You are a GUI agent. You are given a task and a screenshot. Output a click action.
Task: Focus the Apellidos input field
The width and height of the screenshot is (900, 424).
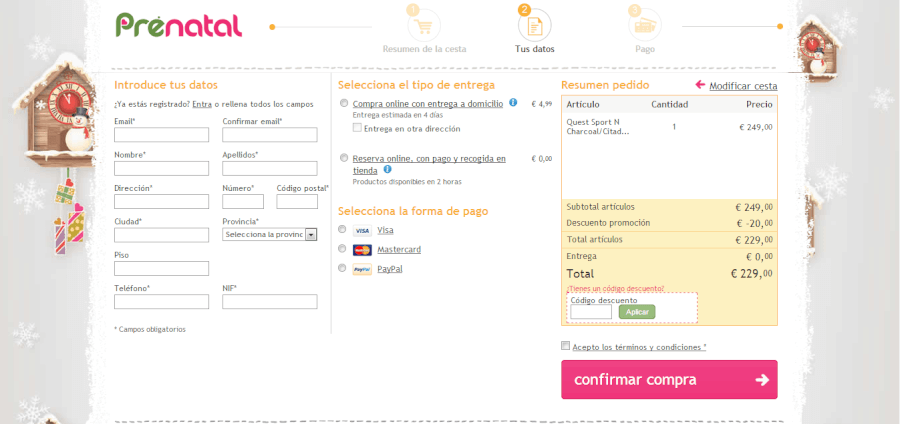[270, 168]
